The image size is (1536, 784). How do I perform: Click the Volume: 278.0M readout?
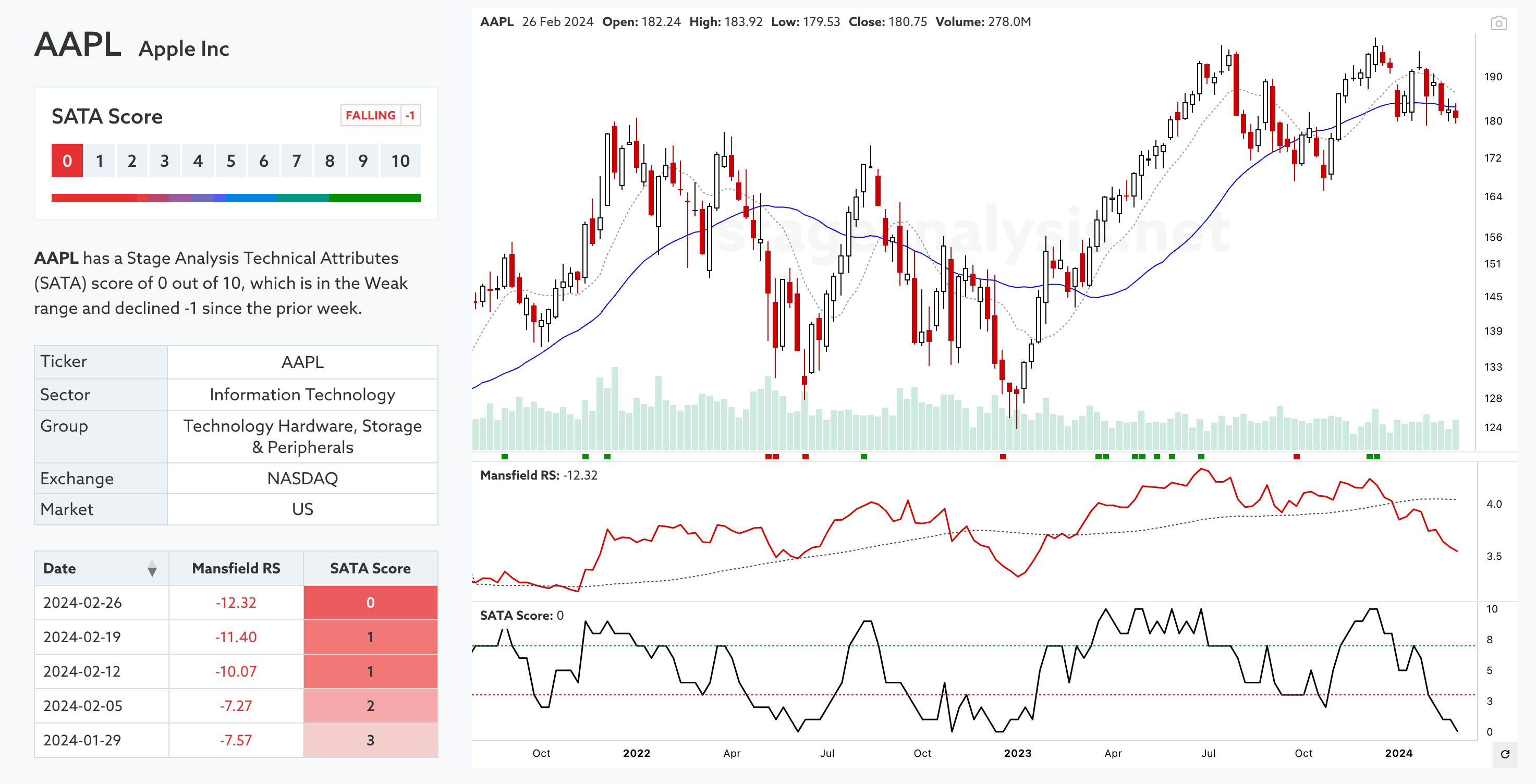pos(983,22)
